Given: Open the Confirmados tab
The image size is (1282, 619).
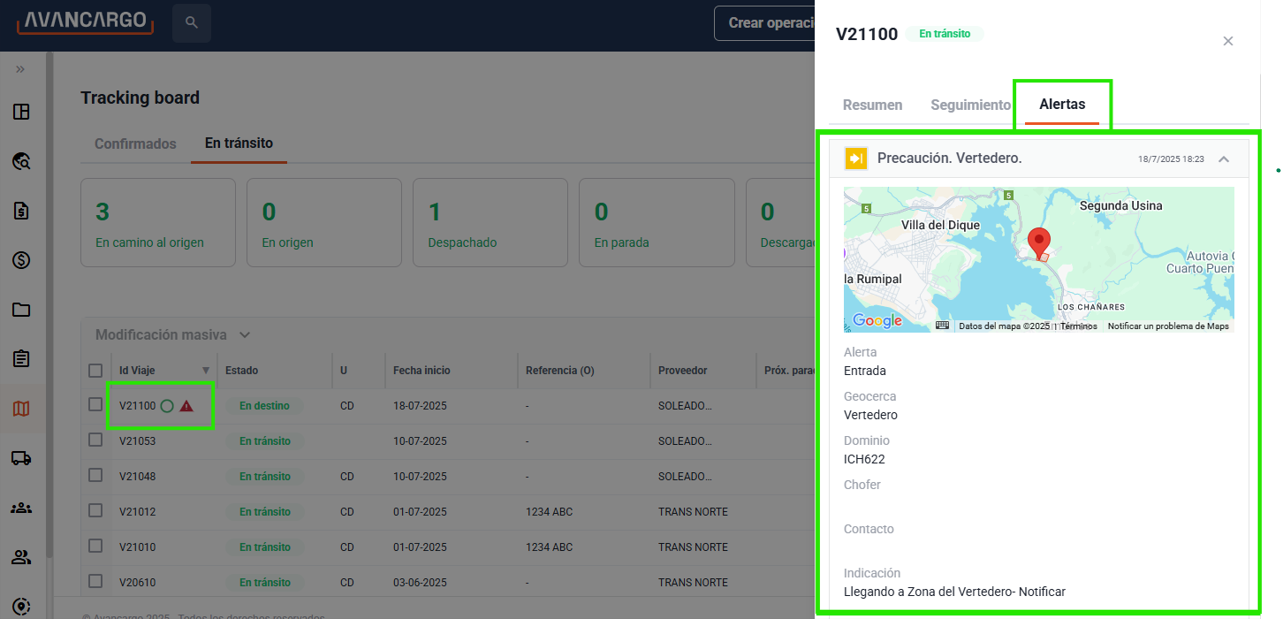Looking at the screenshot, I should click(135, 144).
